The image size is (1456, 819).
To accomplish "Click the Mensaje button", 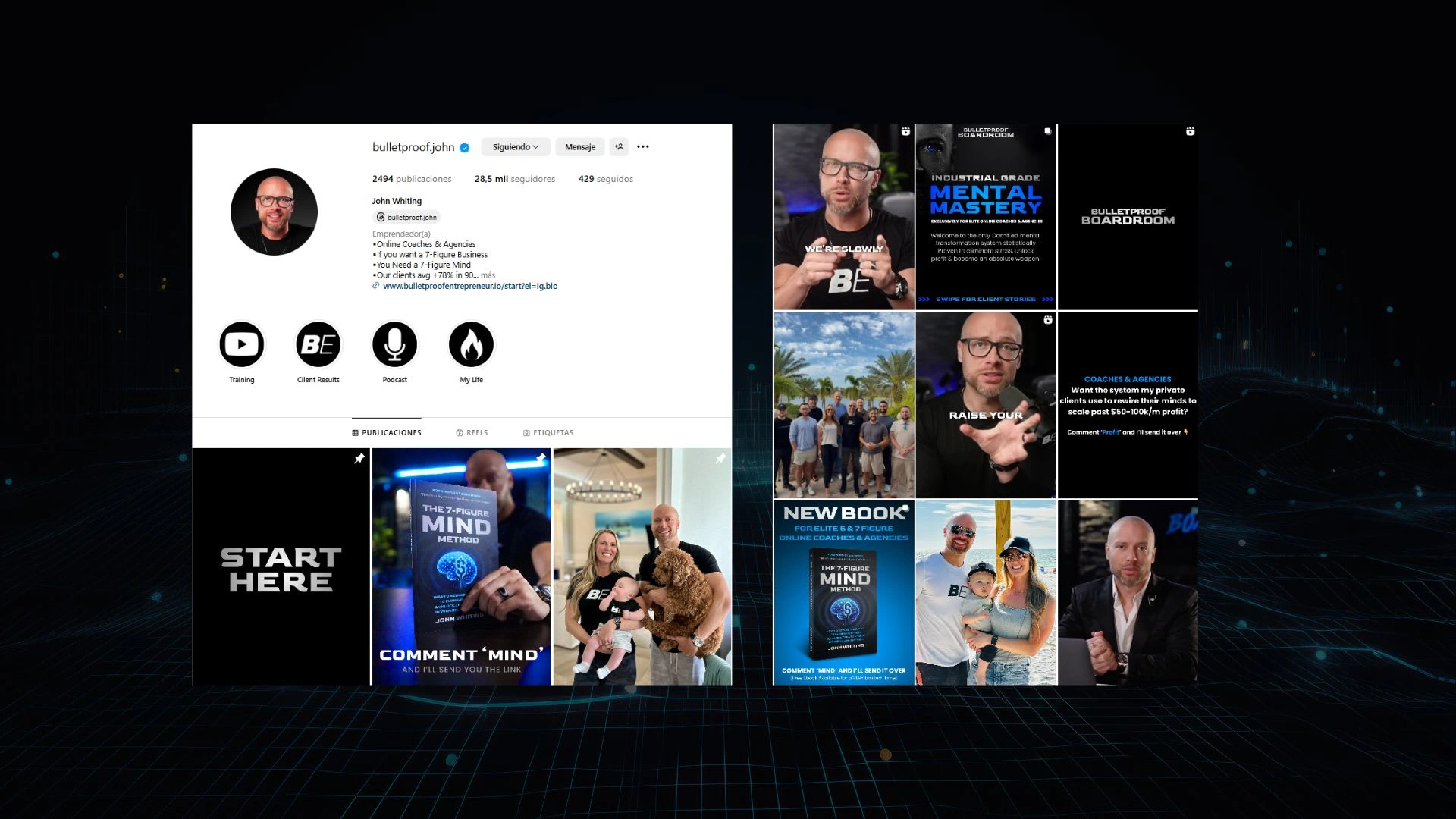I will (x=579, y=147).
